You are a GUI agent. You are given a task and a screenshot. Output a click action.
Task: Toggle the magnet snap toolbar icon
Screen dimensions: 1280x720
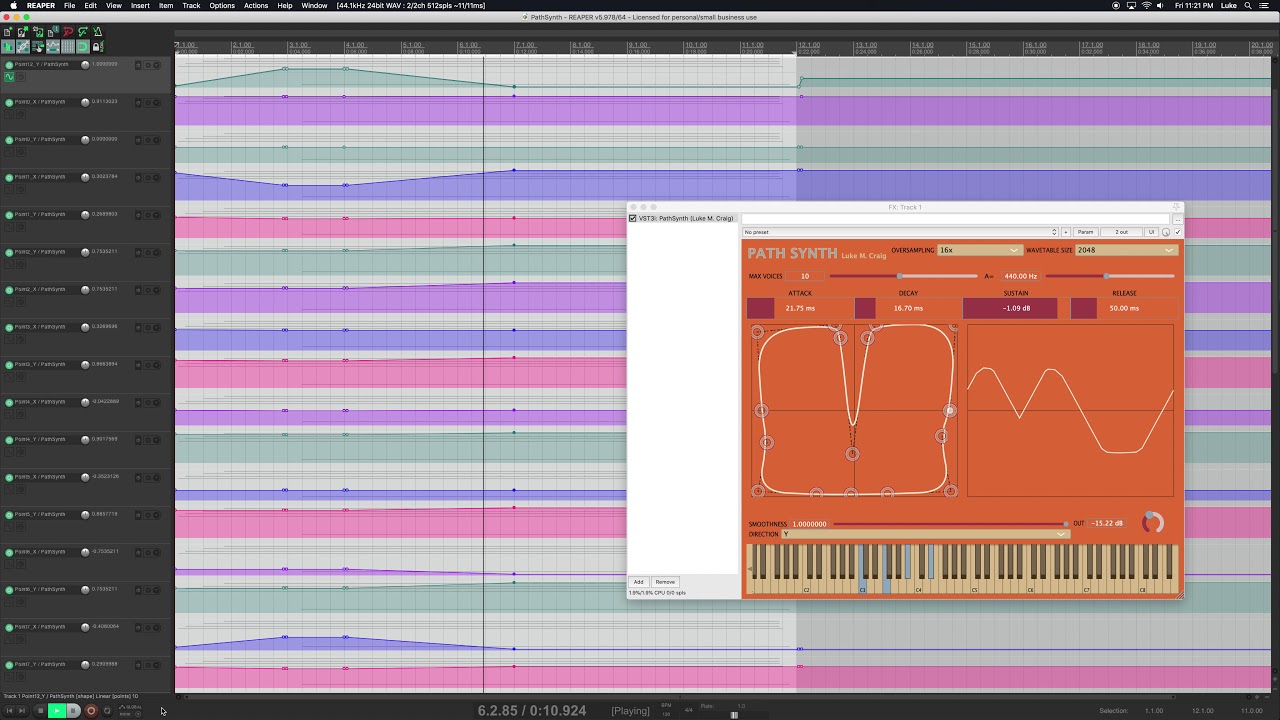83,46
